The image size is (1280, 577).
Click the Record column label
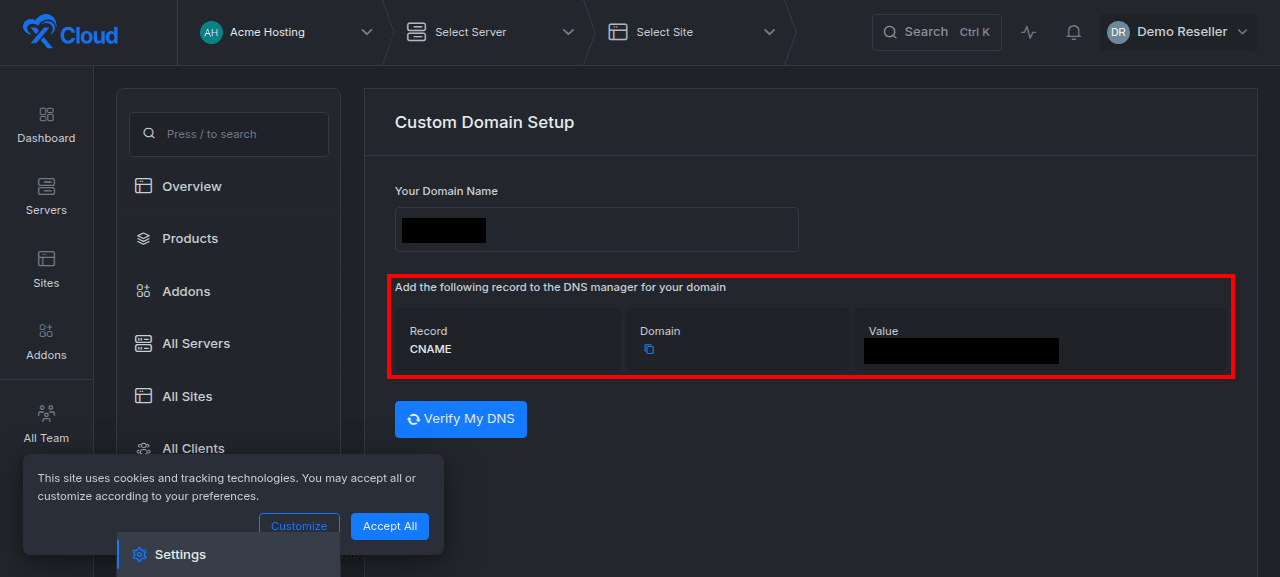[429, 331]
